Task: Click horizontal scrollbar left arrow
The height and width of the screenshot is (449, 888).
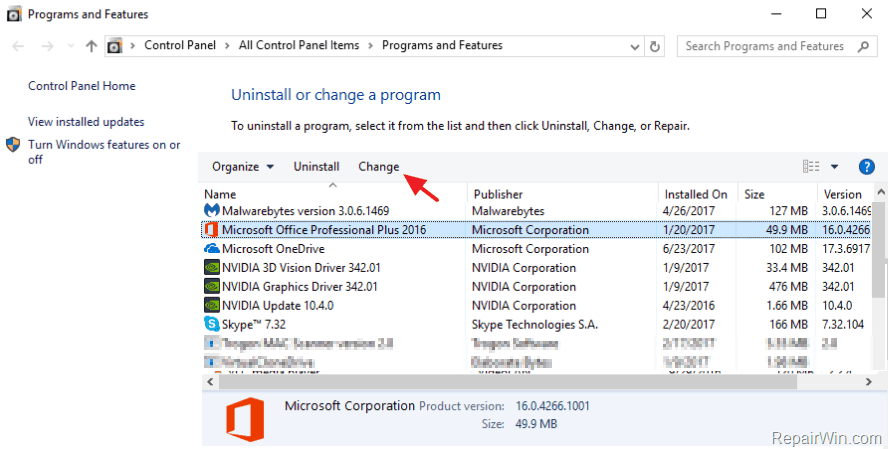Action: click(x=210, y=382)
